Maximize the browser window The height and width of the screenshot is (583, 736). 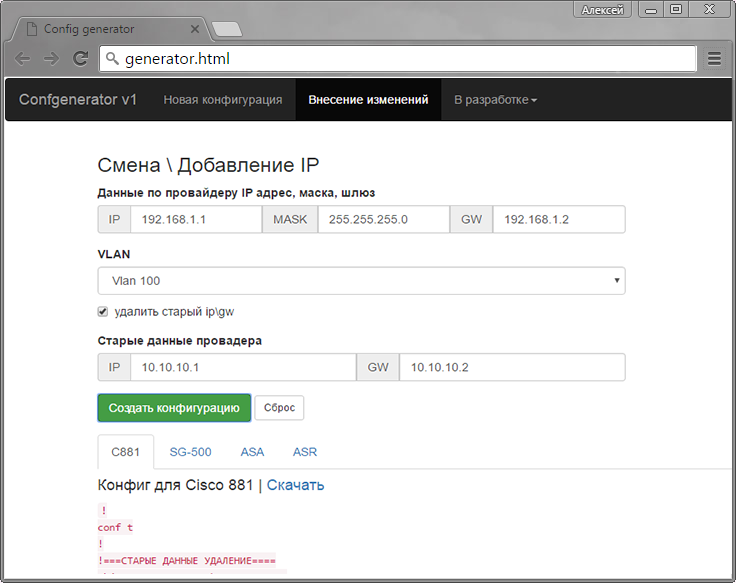[675, 10]
